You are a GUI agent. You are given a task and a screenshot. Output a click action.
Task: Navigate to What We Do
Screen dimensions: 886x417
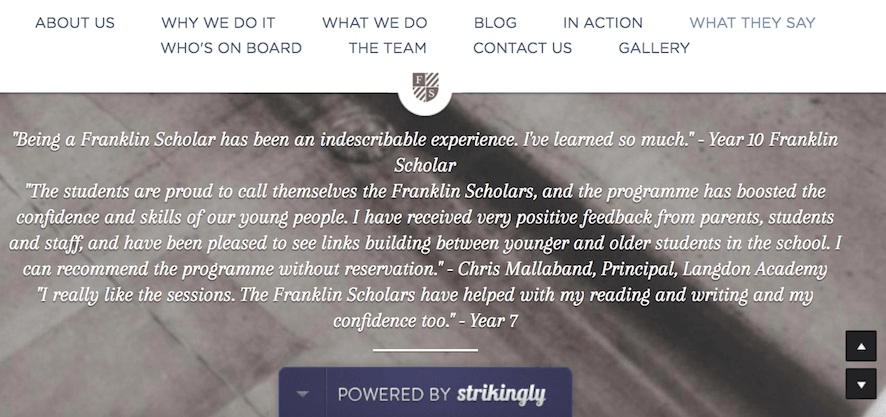[374, 22]
